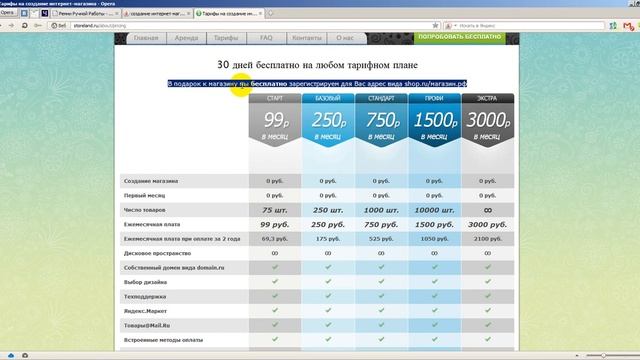
Task: Click the Yandex search field
Action: (x=531, y=26)
